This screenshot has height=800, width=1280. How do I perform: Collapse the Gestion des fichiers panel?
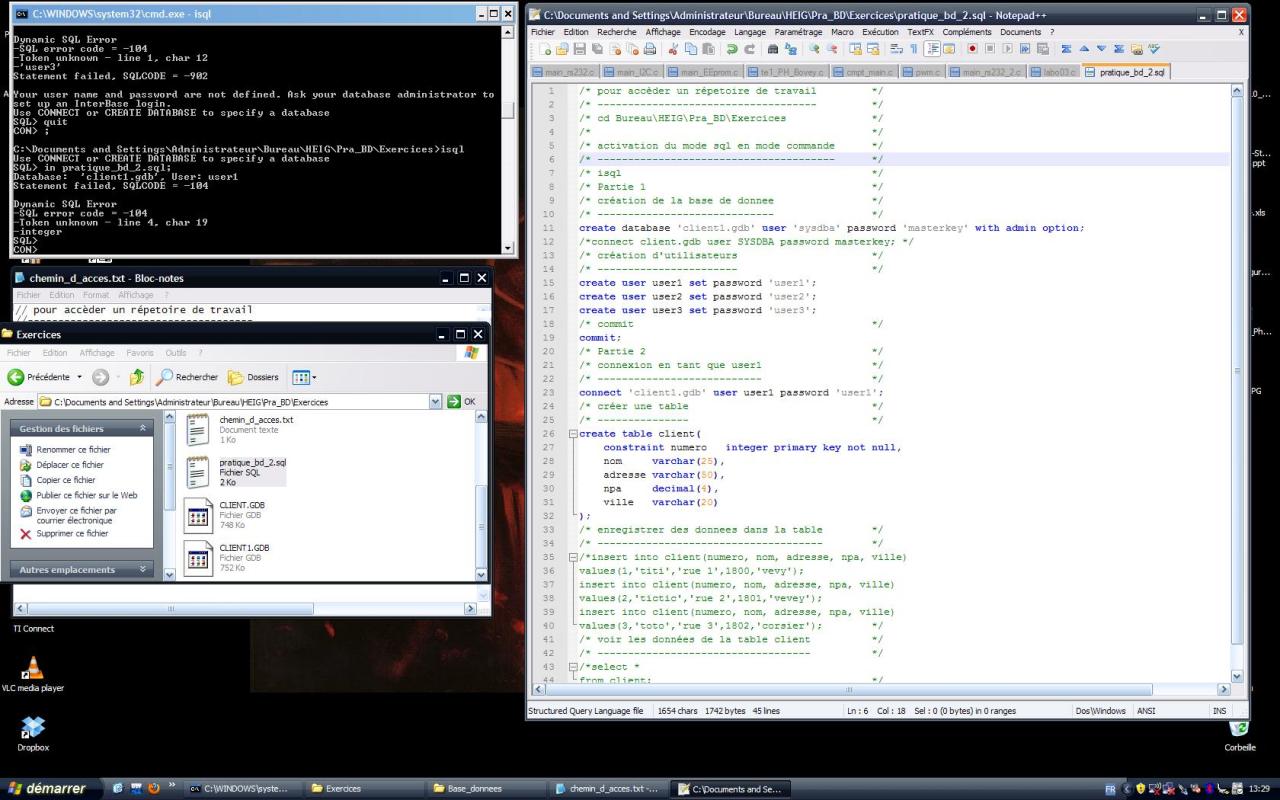tap(143, 428)
